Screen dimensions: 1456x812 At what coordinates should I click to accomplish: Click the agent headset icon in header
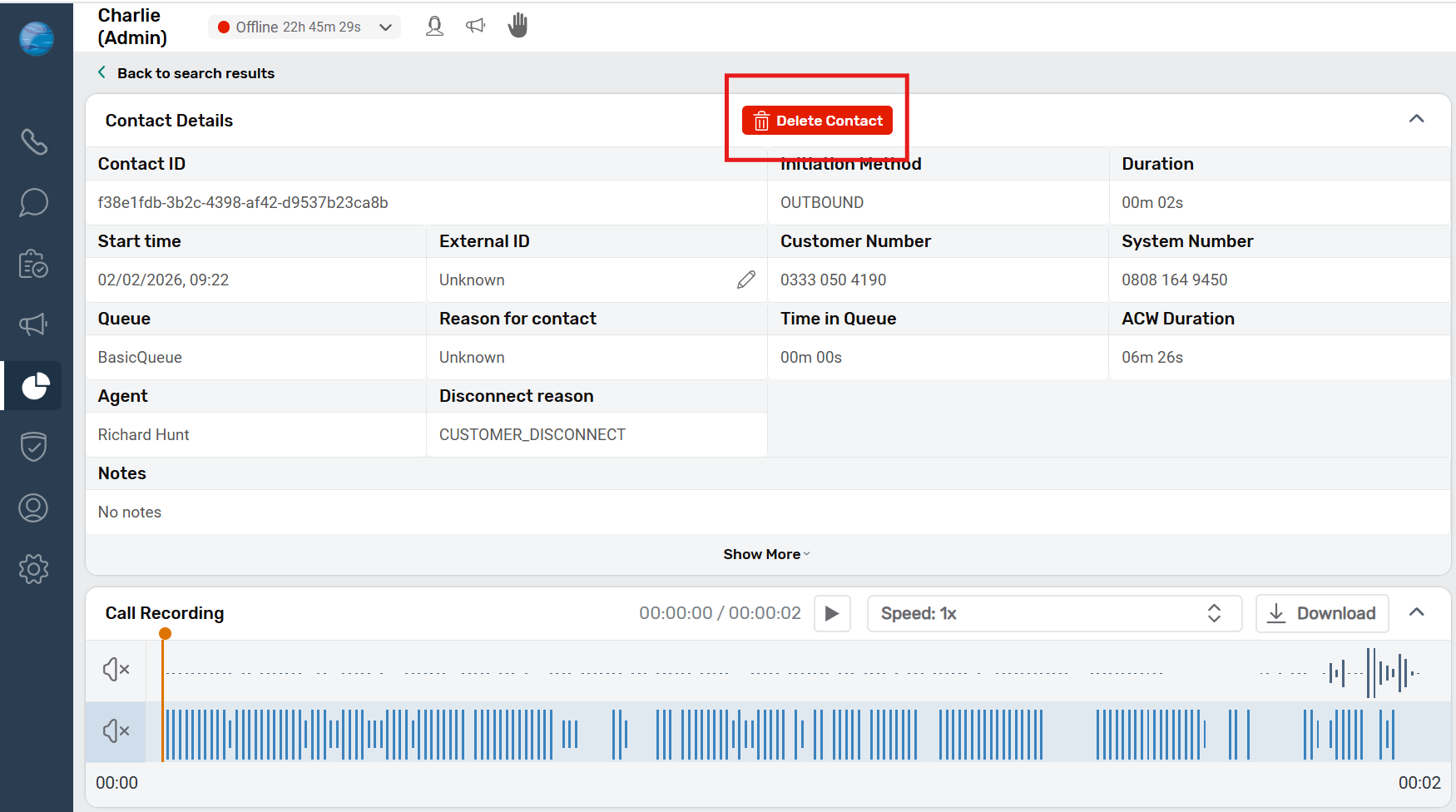(434, 27)
